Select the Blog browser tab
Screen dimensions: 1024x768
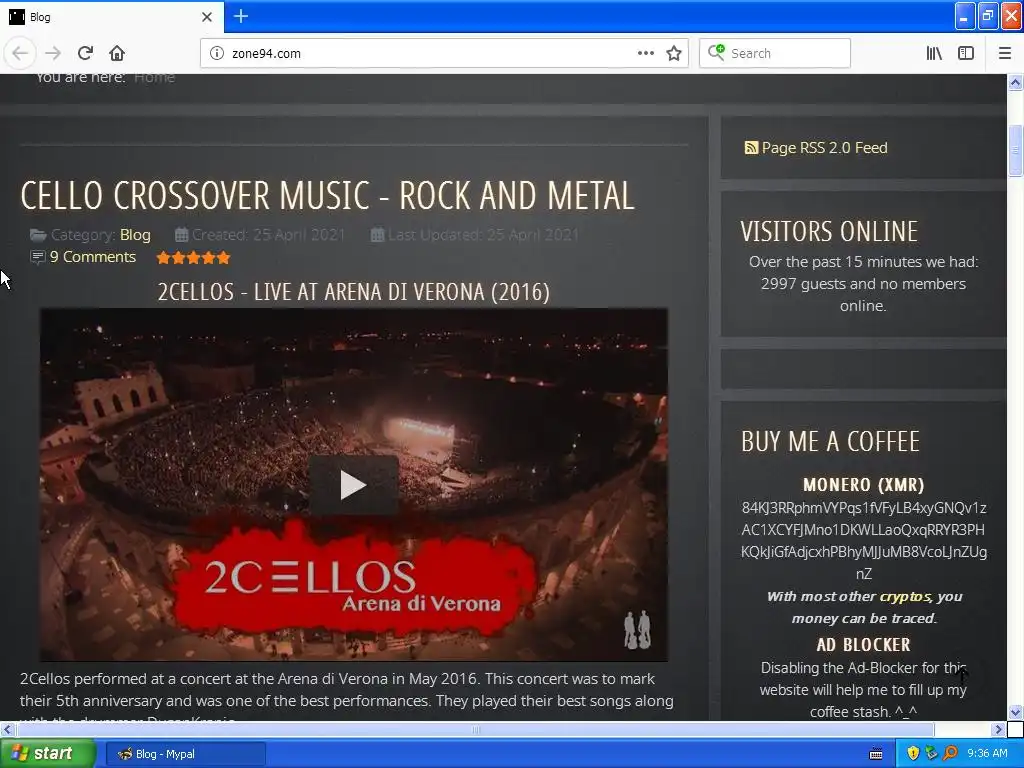coord(111,17)
